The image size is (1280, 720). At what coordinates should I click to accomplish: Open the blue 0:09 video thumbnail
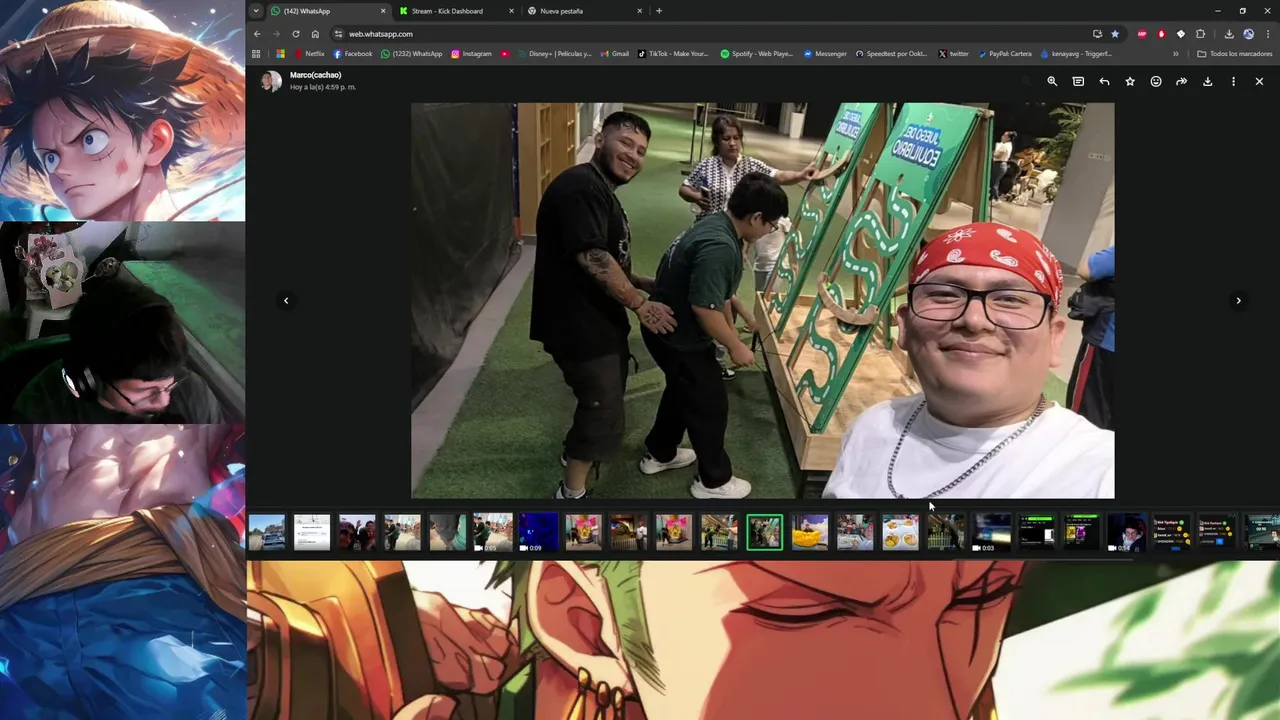click(x=538, y=532)
